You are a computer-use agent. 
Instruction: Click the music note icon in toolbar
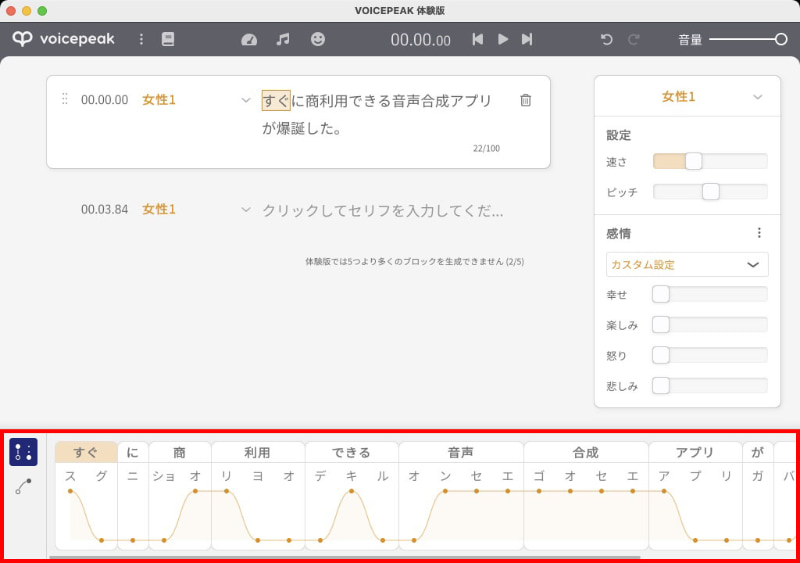(x=283, y=39)
